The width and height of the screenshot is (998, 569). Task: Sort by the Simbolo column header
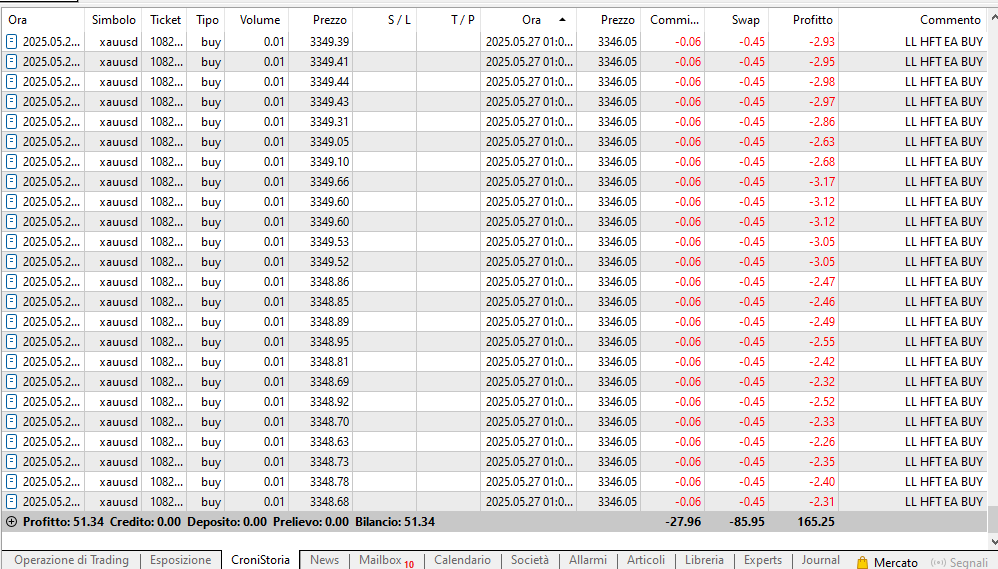[113, 20]
